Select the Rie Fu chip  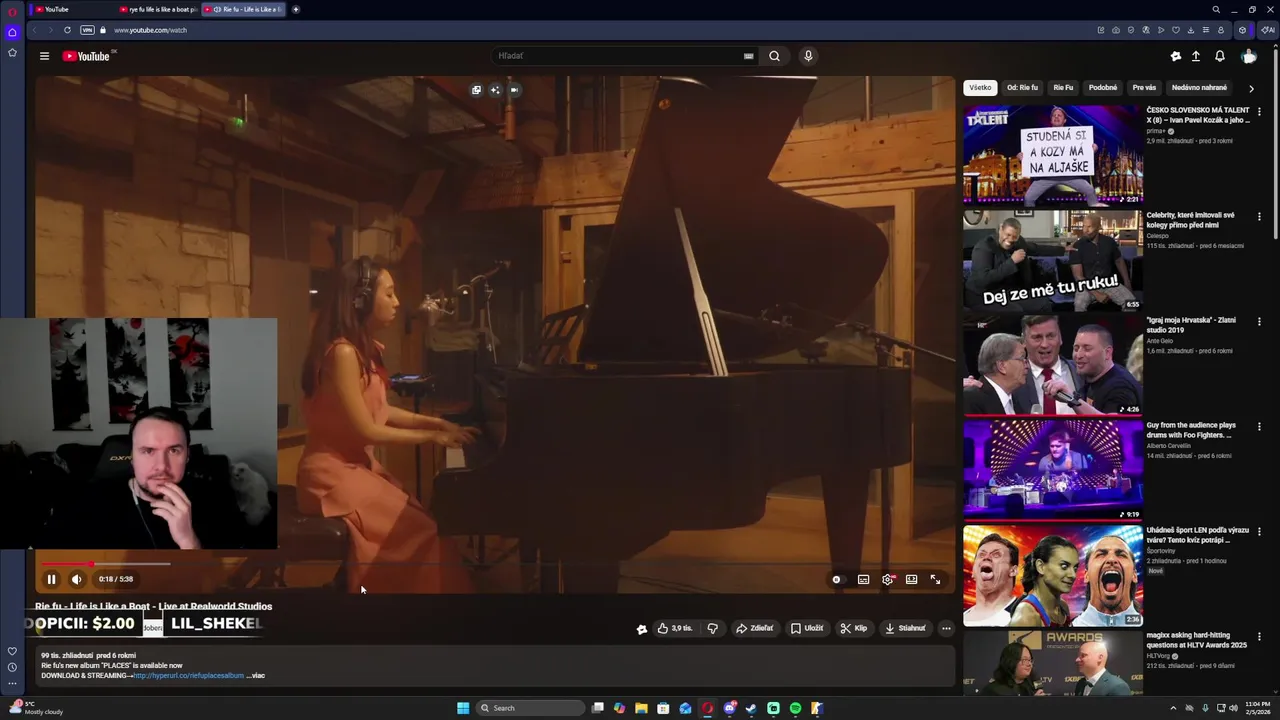[x=1063, y=88]
